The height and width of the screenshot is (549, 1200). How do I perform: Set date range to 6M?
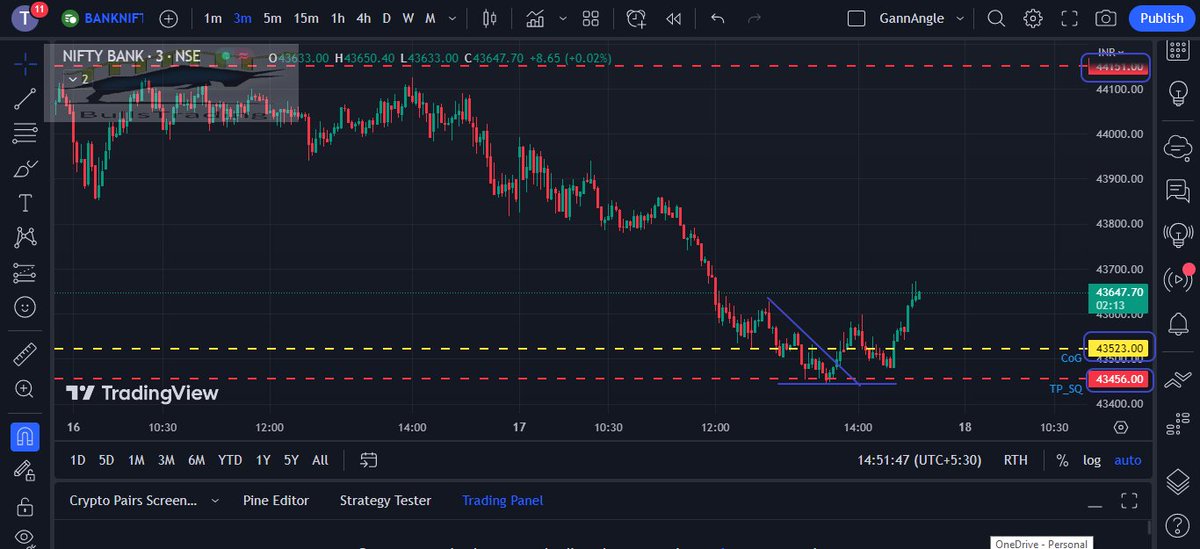pos(196,460)
